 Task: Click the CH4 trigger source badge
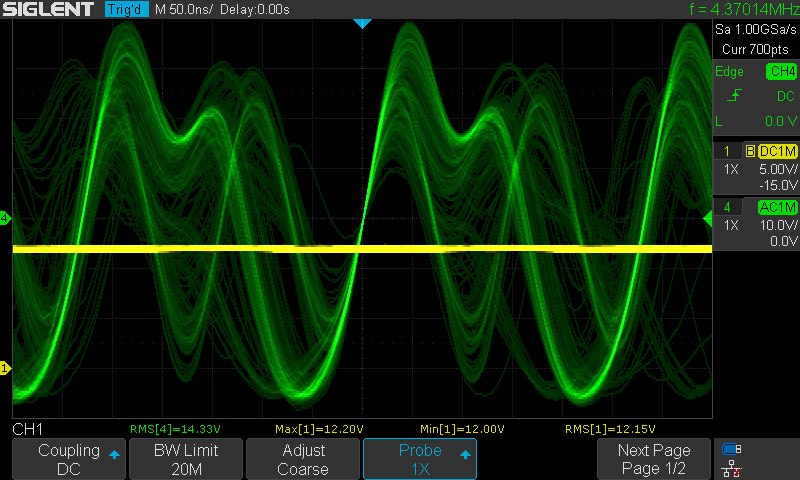pos(781,71)
